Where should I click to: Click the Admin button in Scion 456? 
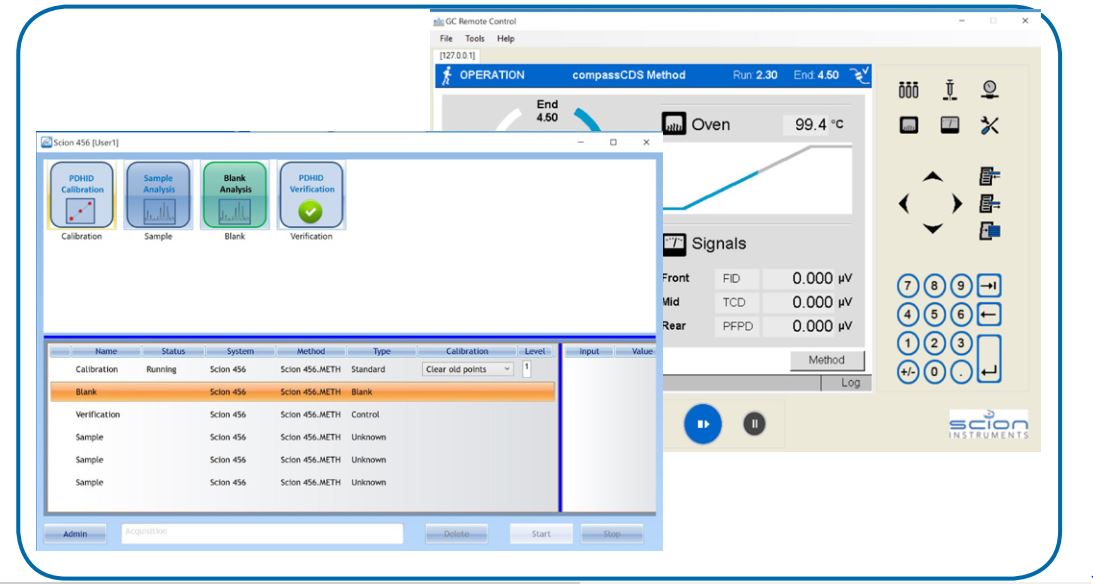tap(75, 534)
